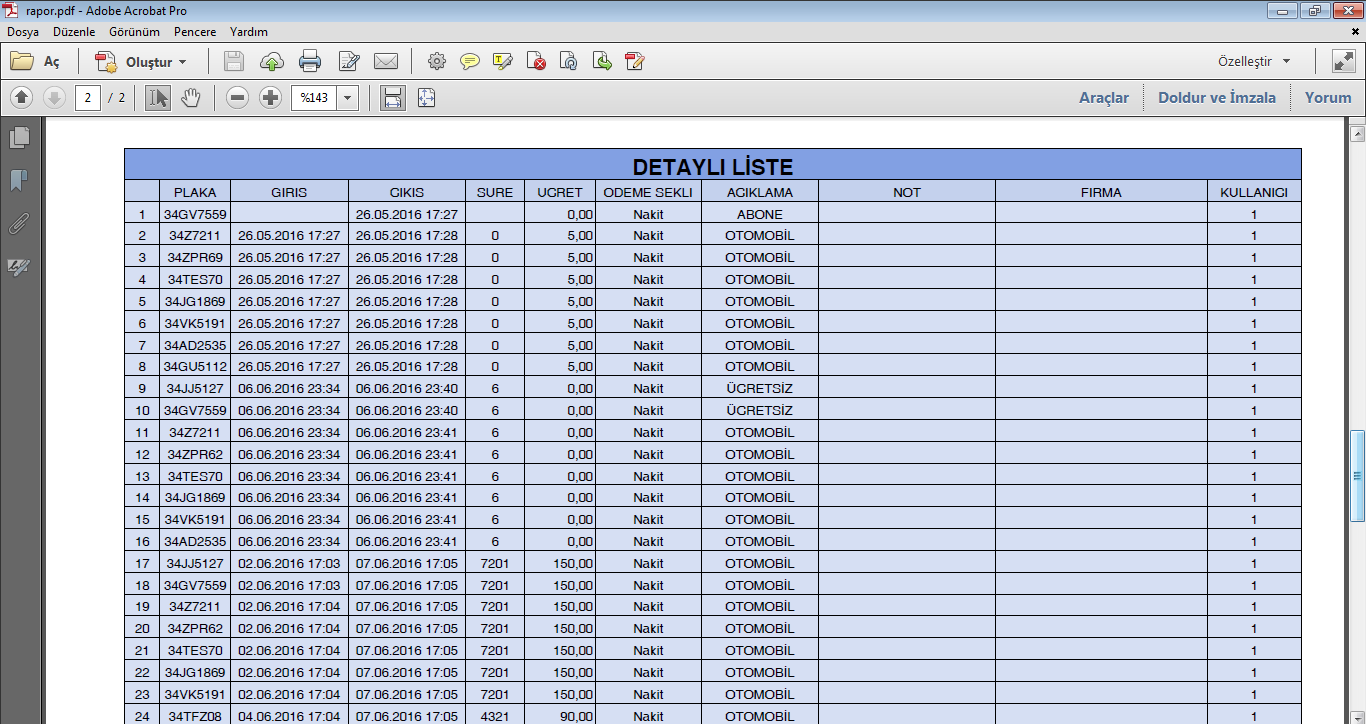Activate the text selection cursor tool
Screen dimensions: 1366x724
tap(157, 98)
